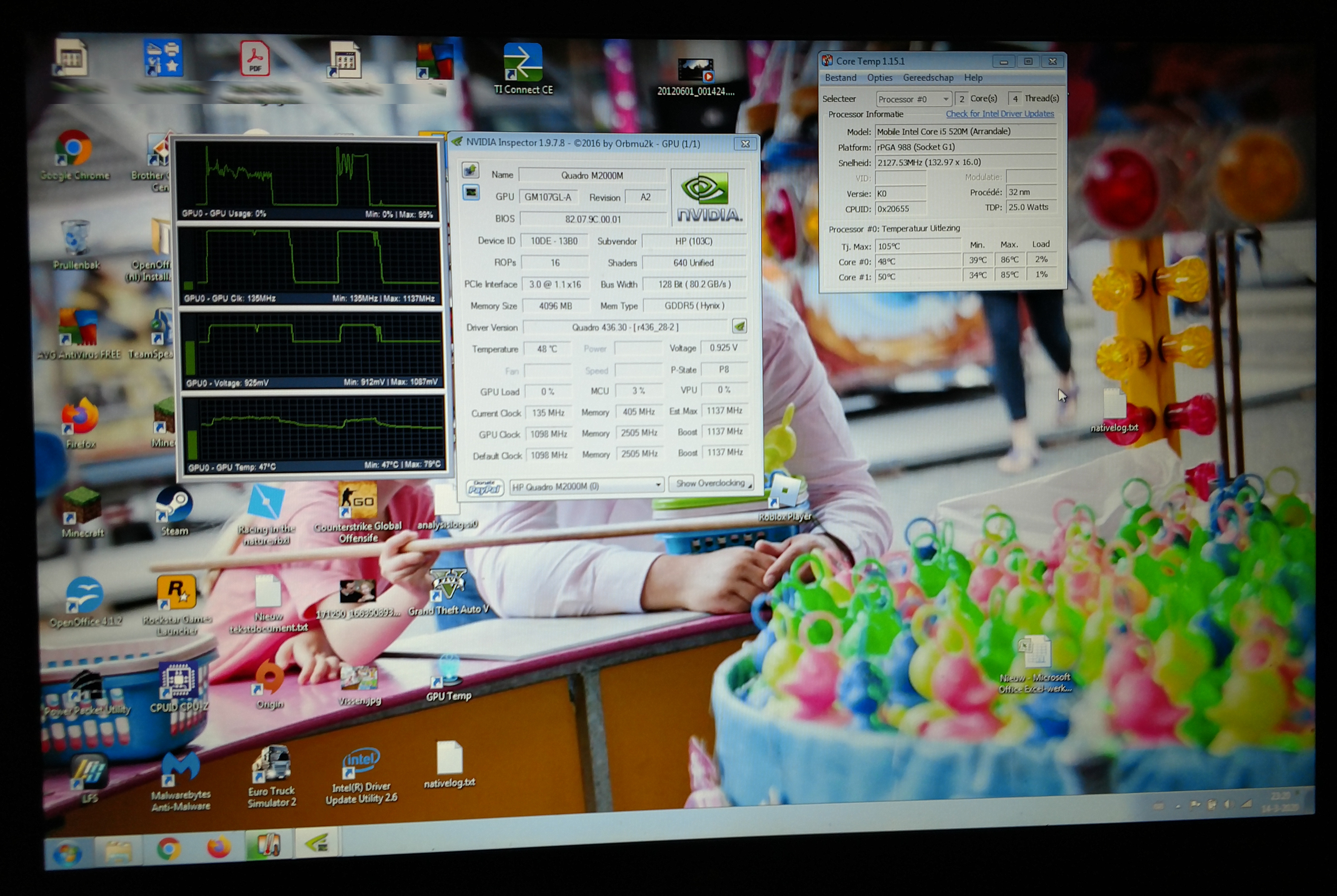Click the Quadro M2000M name field
The image size is (1337, 896).
point(592,176)
